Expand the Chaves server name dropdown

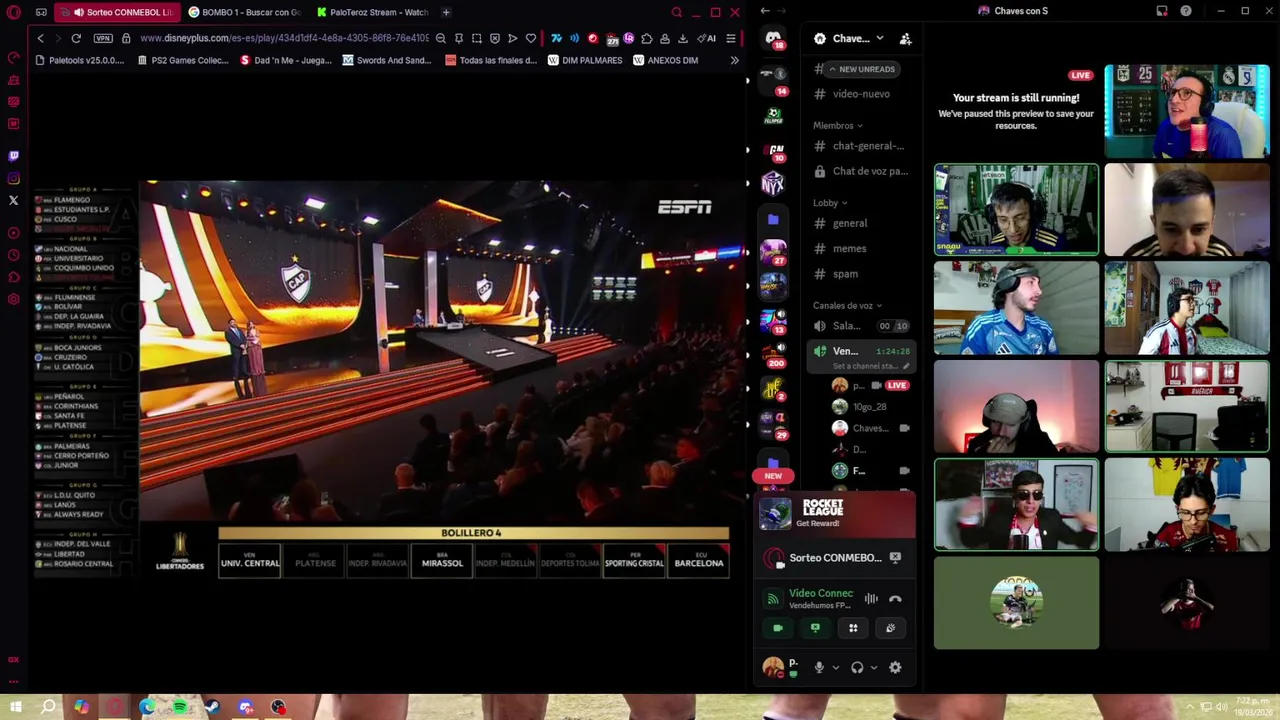coord(879,38)
